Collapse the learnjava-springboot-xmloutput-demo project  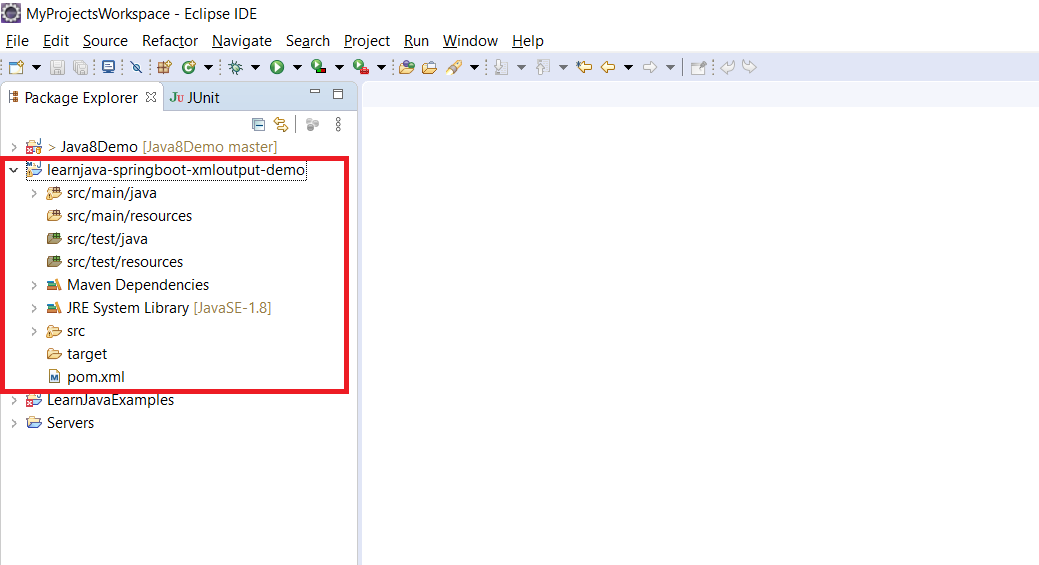point(13,170)
